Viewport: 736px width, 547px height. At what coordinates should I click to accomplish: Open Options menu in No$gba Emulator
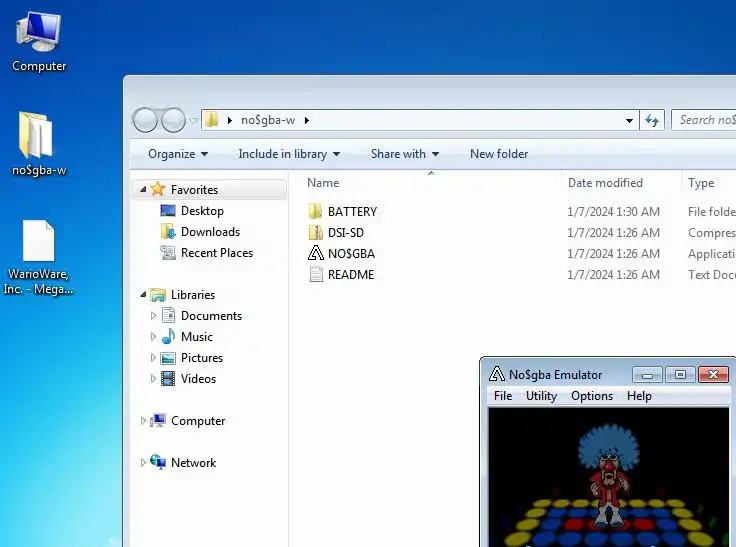tap(592, 396)
